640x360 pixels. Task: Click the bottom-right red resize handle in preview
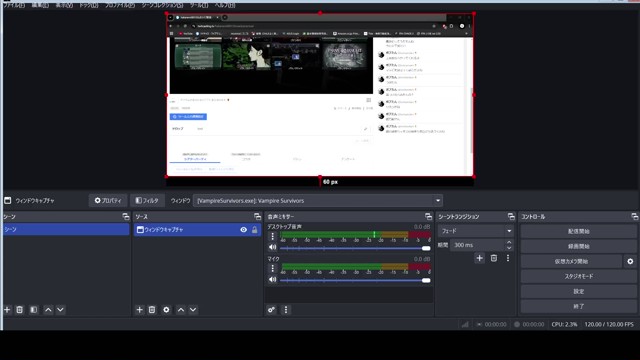click(473, 177)
